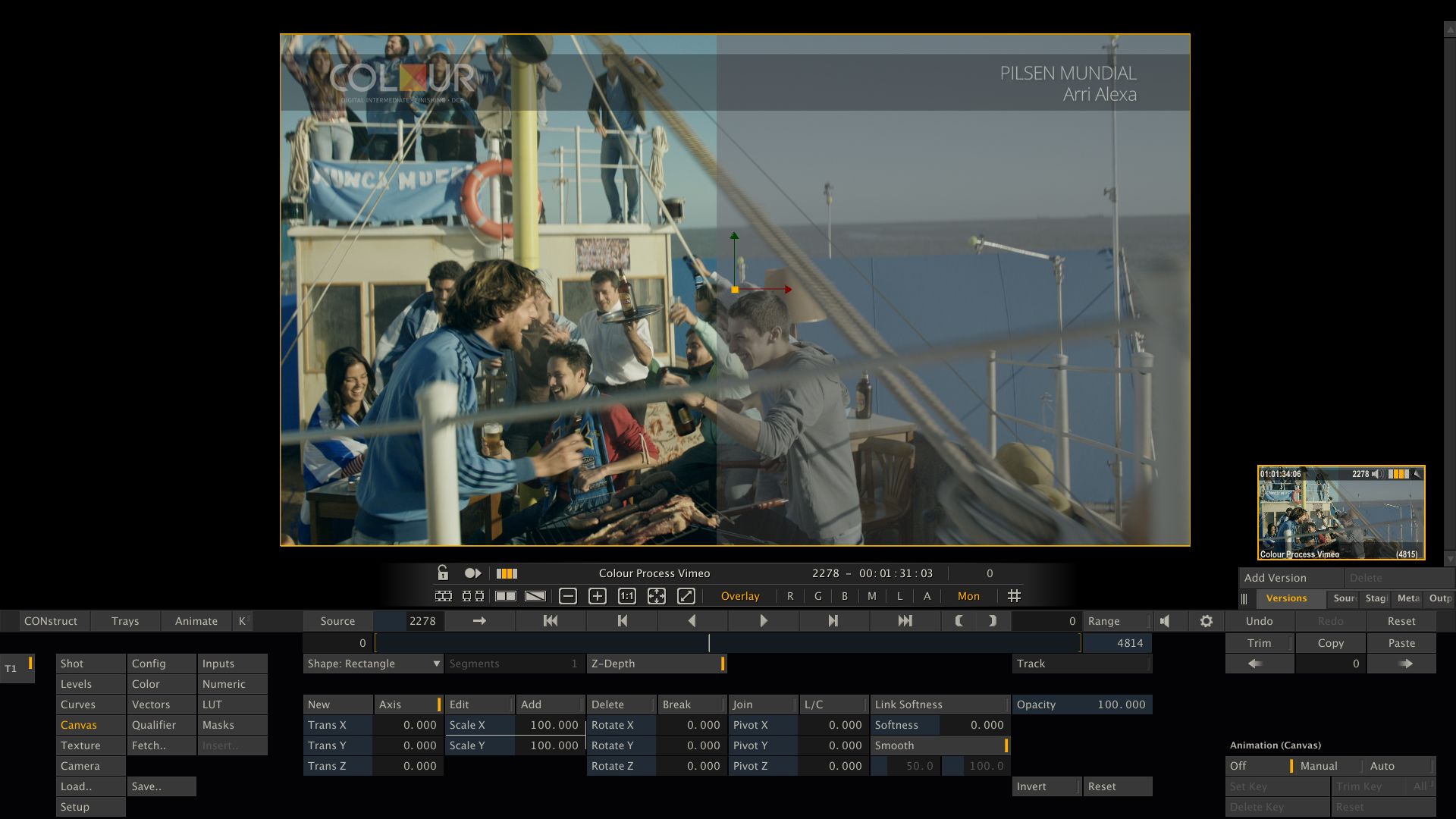Open the Range selector

[x=1117, y=621]
